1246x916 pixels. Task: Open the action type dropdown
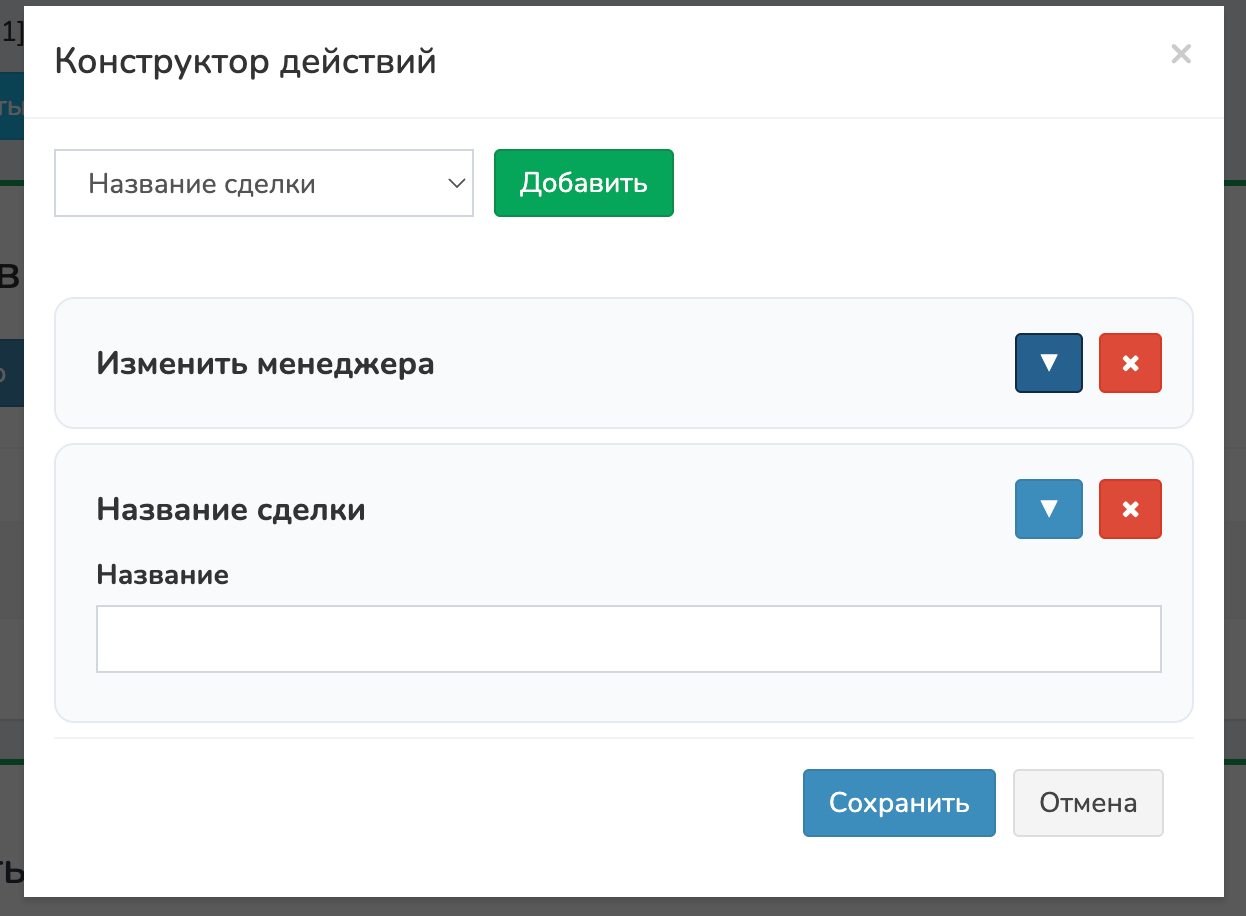click(263, 183)
